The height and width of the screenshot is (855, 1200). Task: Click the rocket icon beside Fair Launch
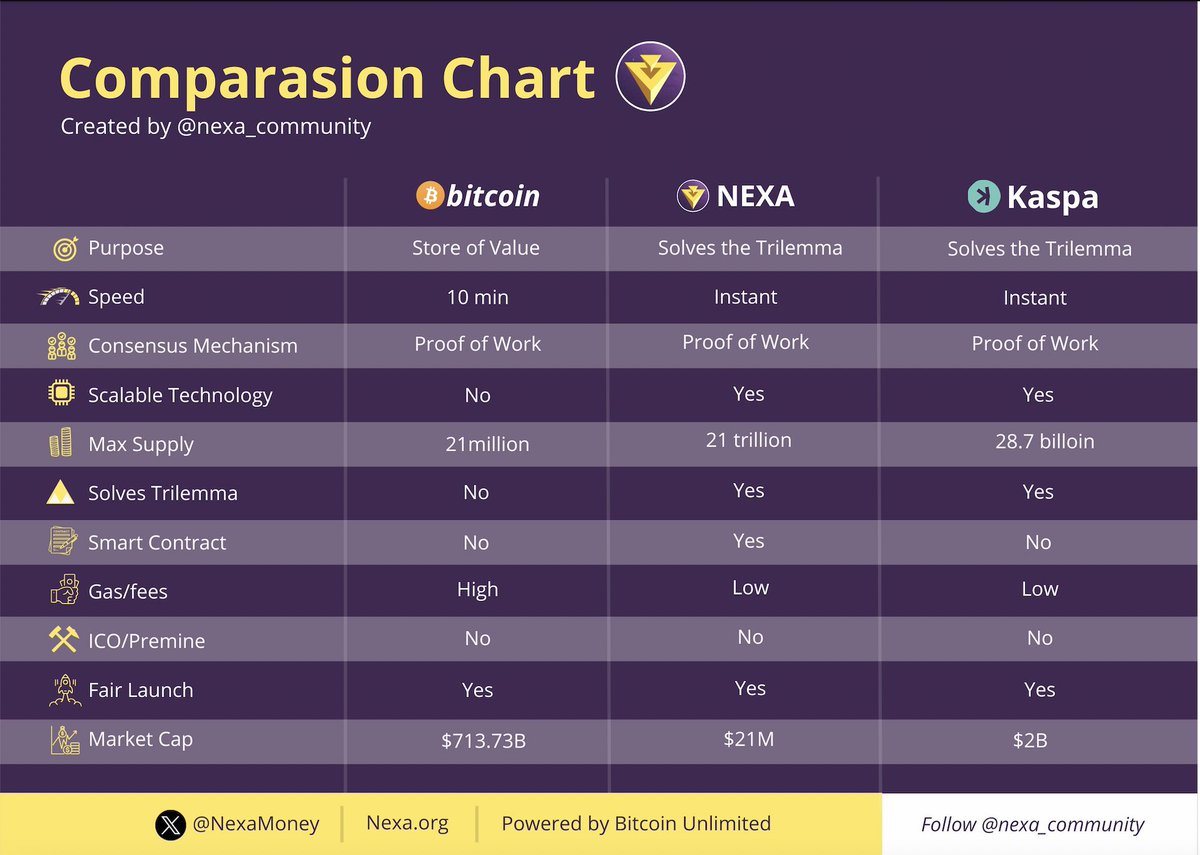click(63, 689)
